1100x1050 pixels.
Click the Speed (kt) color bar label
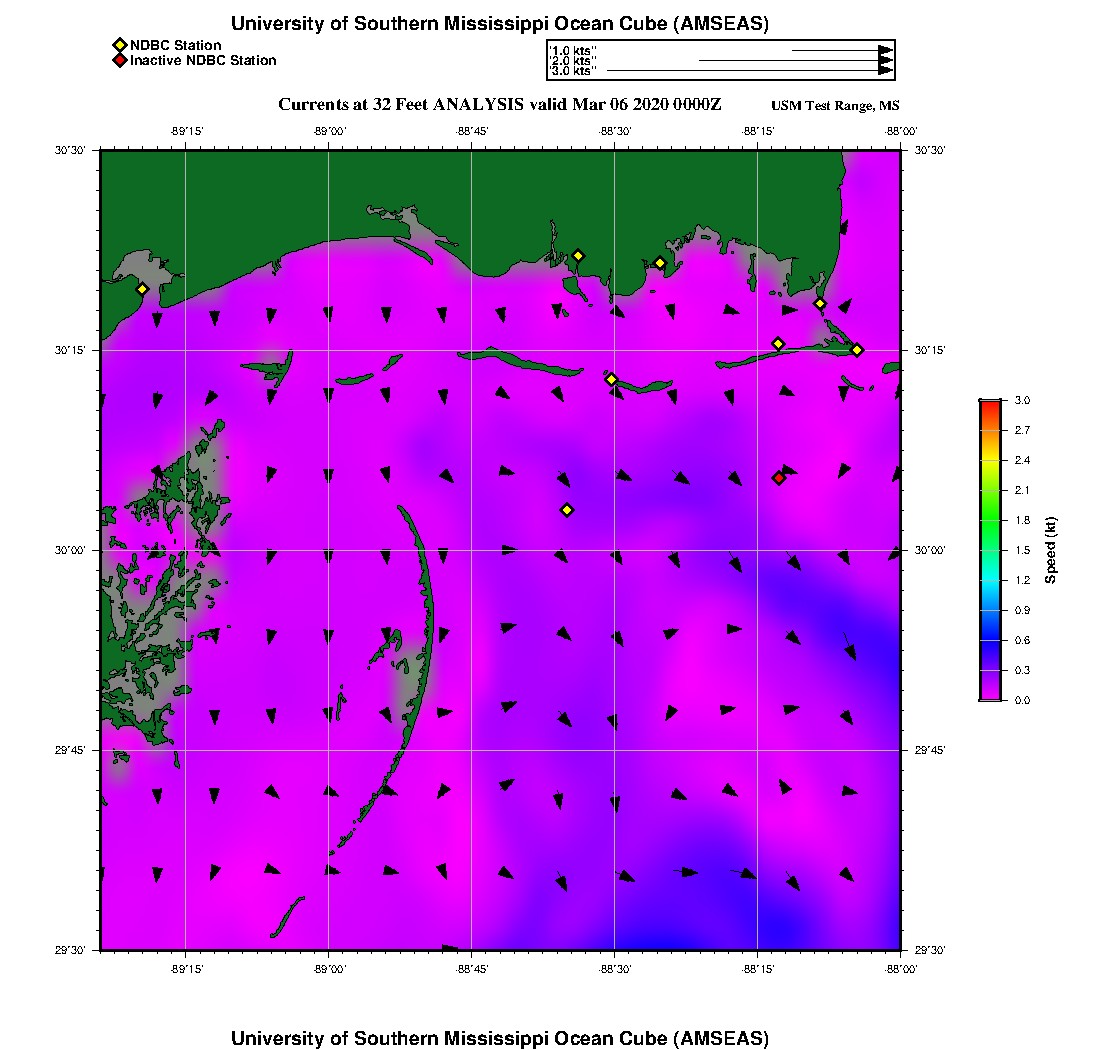(x=1051, y=550)
